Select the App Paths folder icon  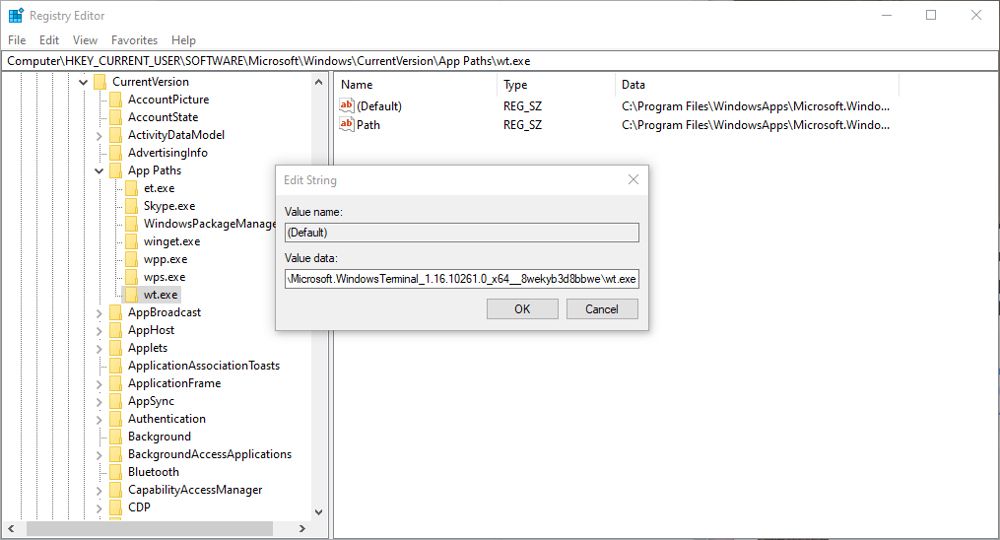tap(115, 171)
